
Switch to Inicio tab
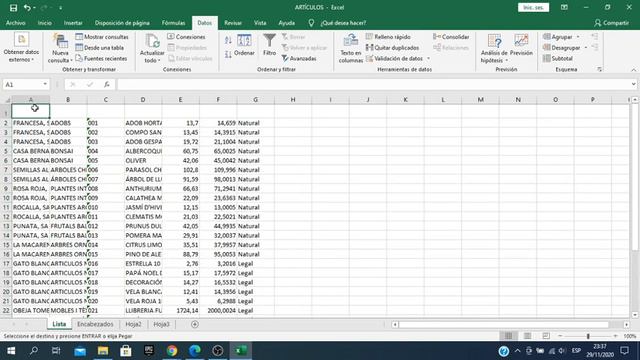[45, 23]
